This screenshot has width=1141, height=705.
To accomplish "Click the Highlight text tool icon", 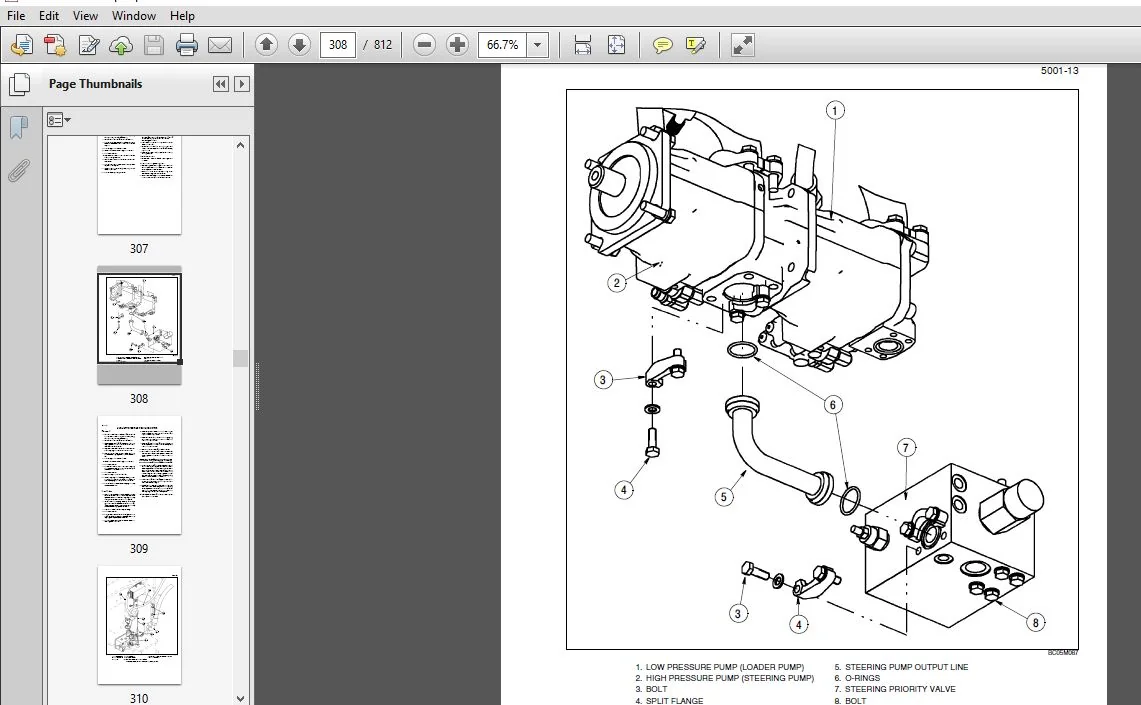I will click(696, 45).
